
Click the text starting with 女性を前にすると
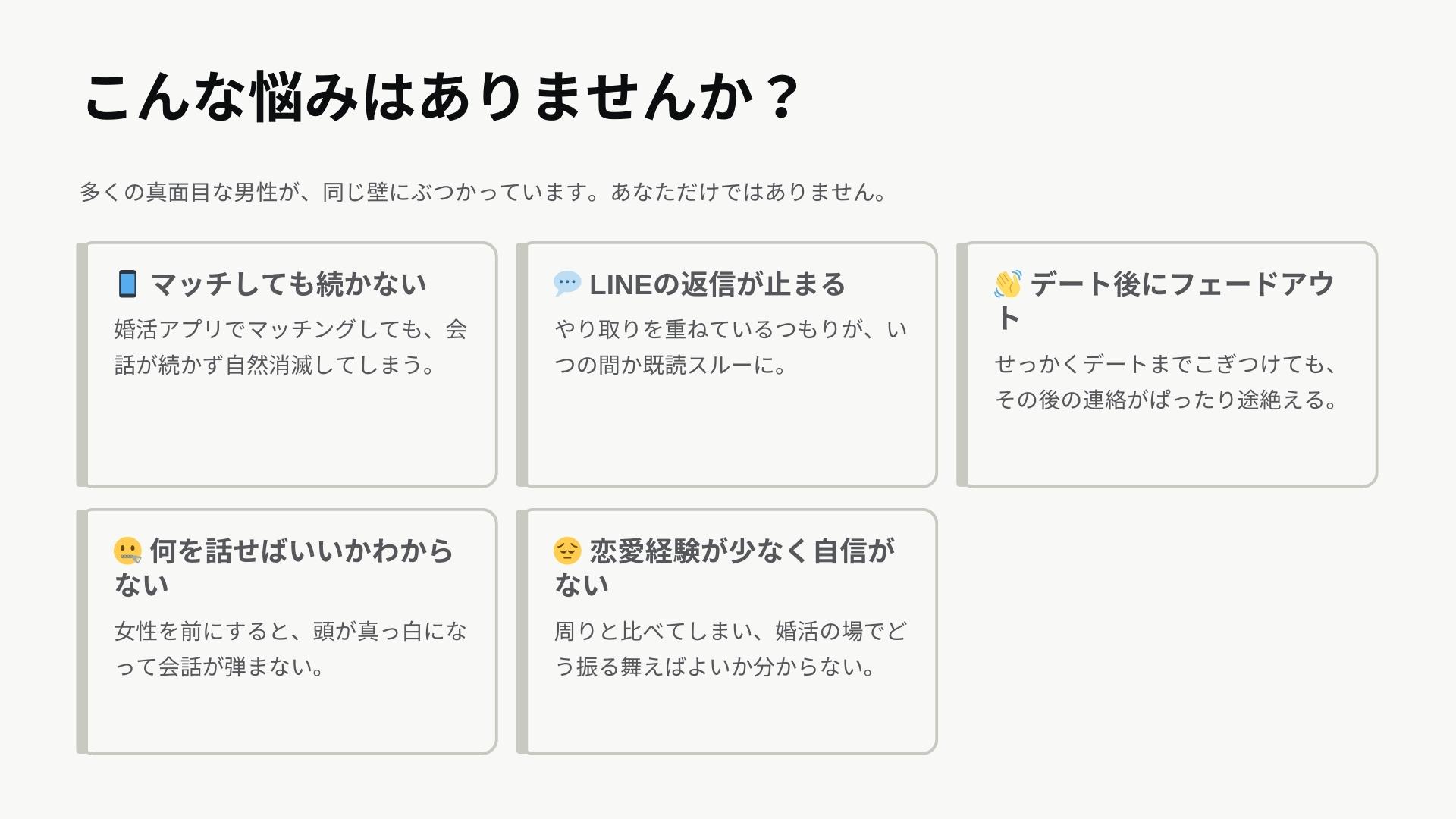click(290, 649)
